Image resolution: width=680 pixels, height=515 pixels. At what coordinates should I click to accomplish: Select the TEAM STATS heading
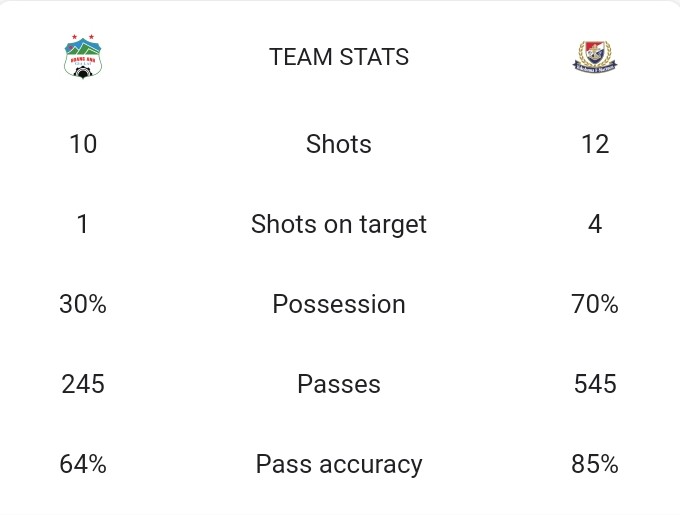pos(339,57)
